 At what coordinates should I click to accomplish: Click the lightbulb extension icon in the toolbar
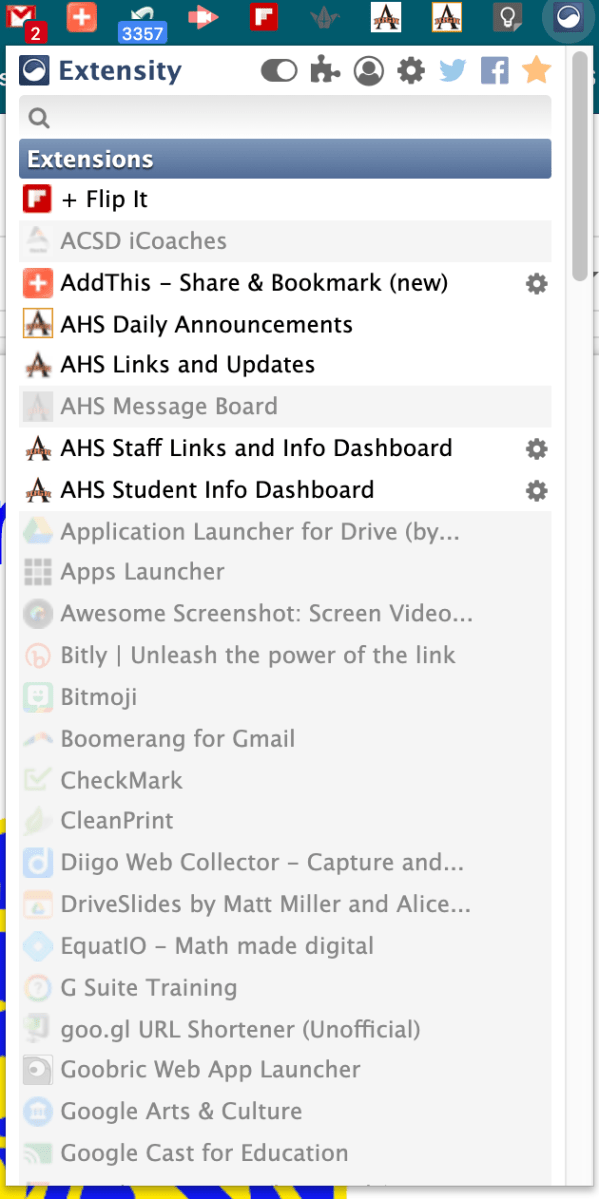point(508,16)
